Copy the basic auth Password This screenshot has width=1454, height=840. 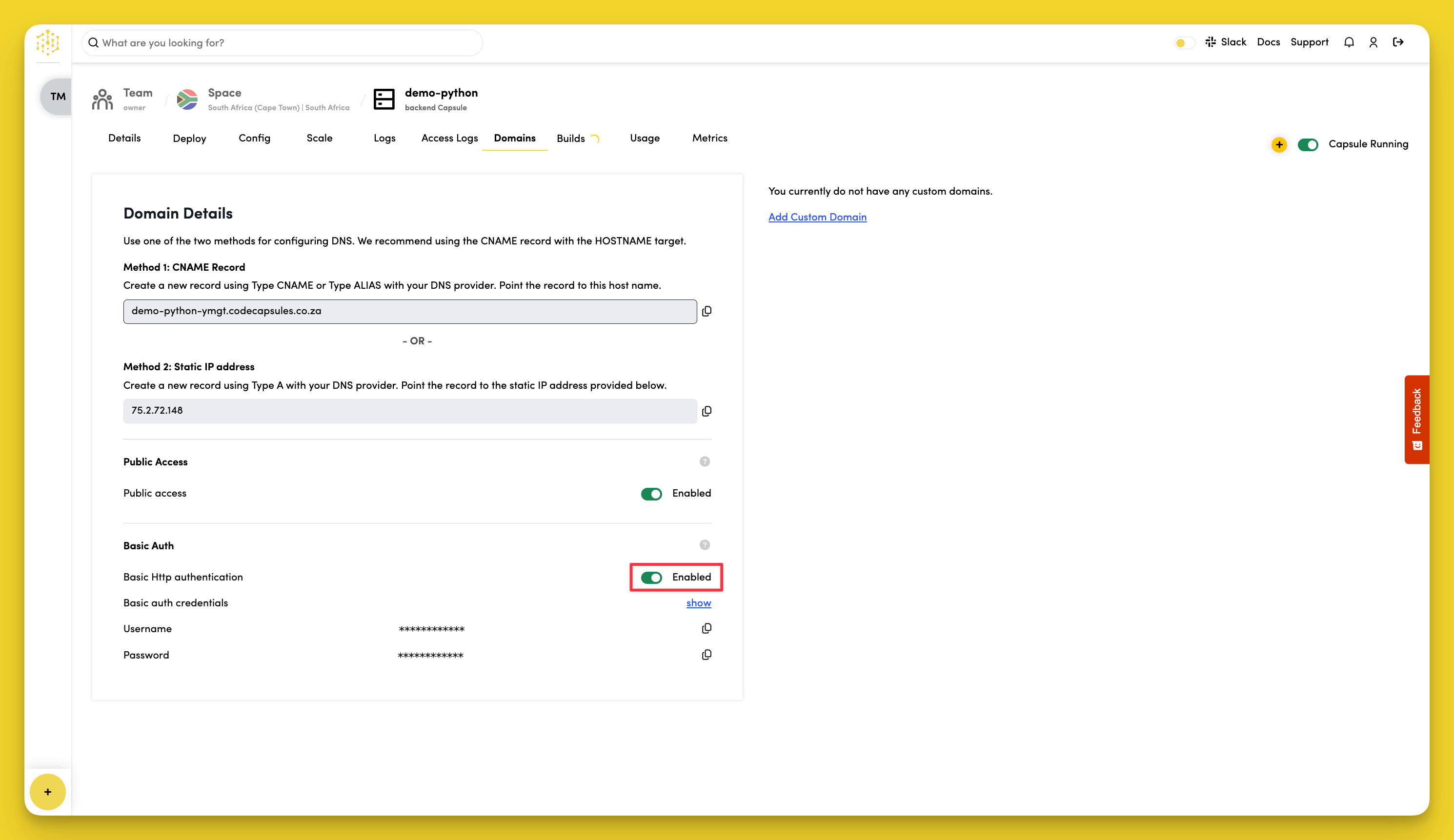(x=706, y=654)
